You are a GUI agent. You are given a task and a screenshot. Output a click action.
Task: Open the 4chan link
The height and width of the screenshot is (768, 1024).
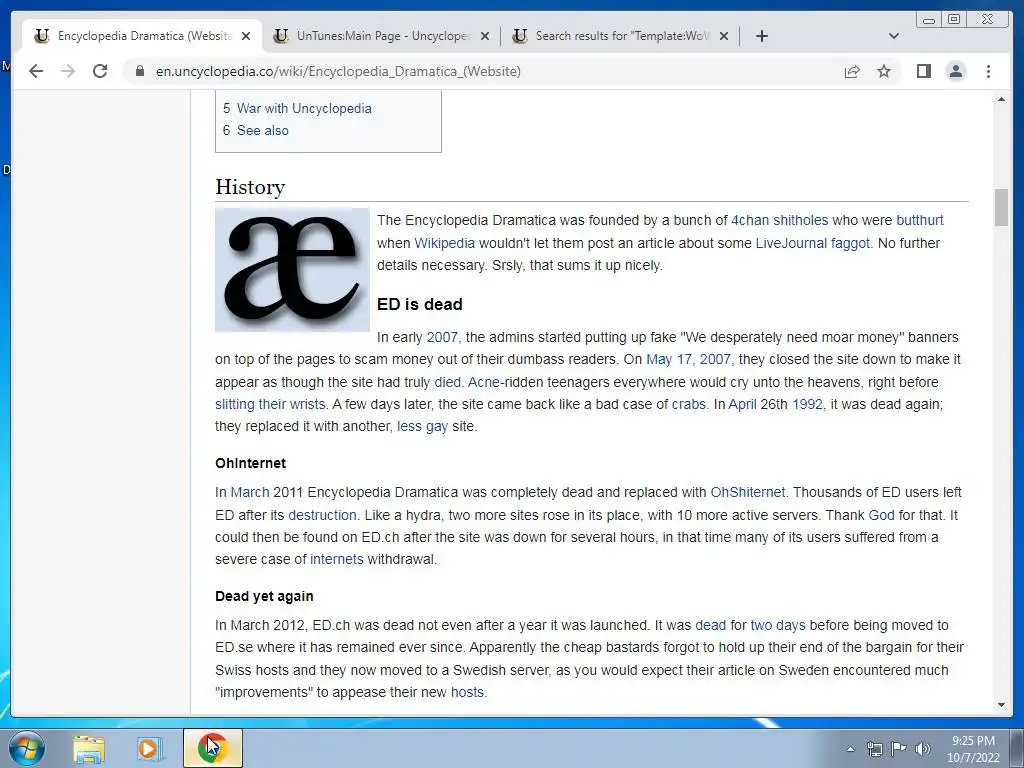click(749, 220)
